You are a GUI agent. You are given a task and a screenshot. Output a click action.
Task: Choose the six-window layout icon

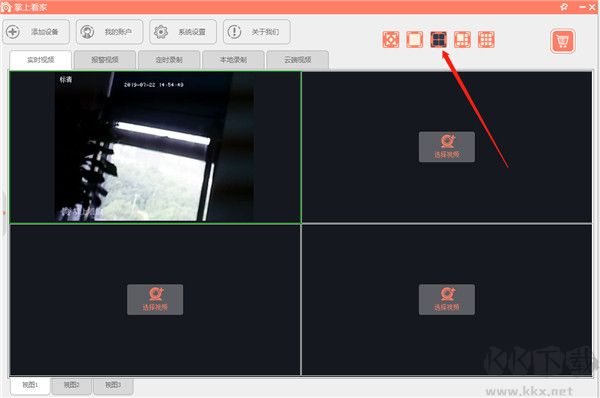click(462, 39)
